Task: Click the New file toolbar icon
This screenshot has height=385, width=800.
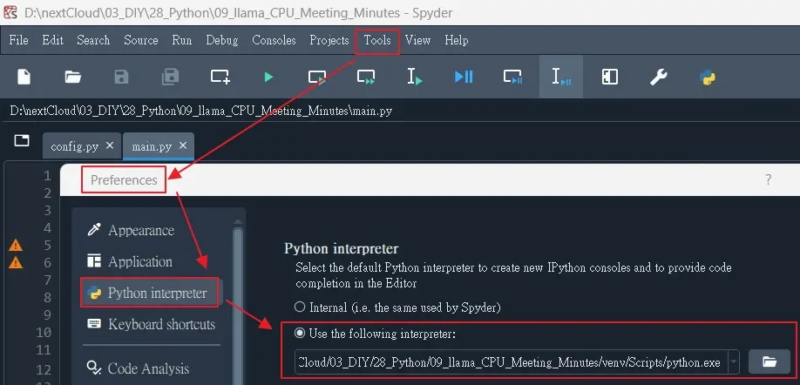Action: coord(24,77)
